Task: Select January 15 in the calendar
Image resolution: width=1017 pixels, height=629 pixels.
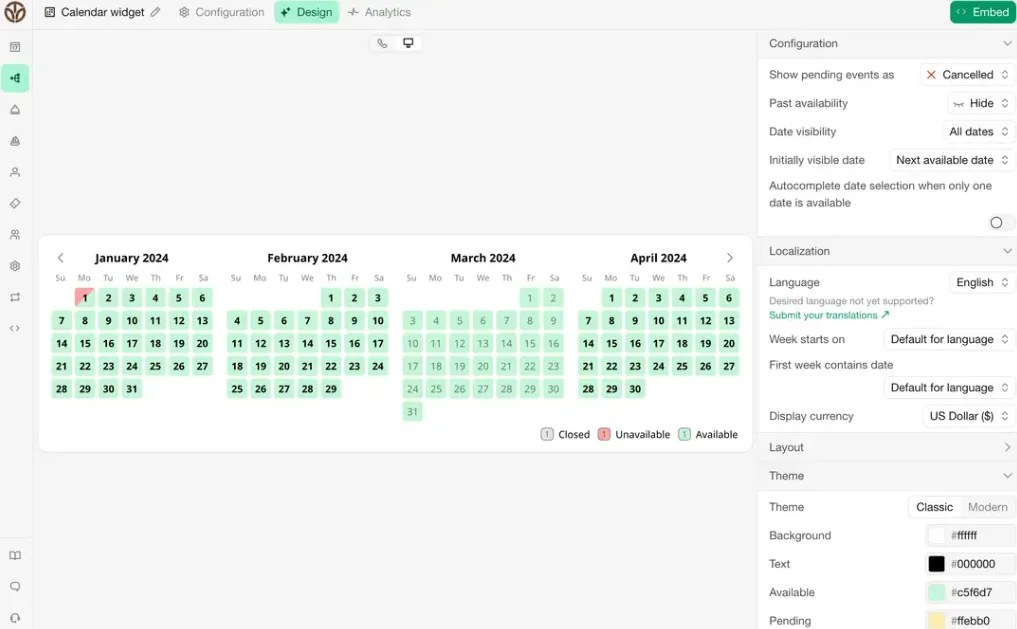Action: [85, 343]
